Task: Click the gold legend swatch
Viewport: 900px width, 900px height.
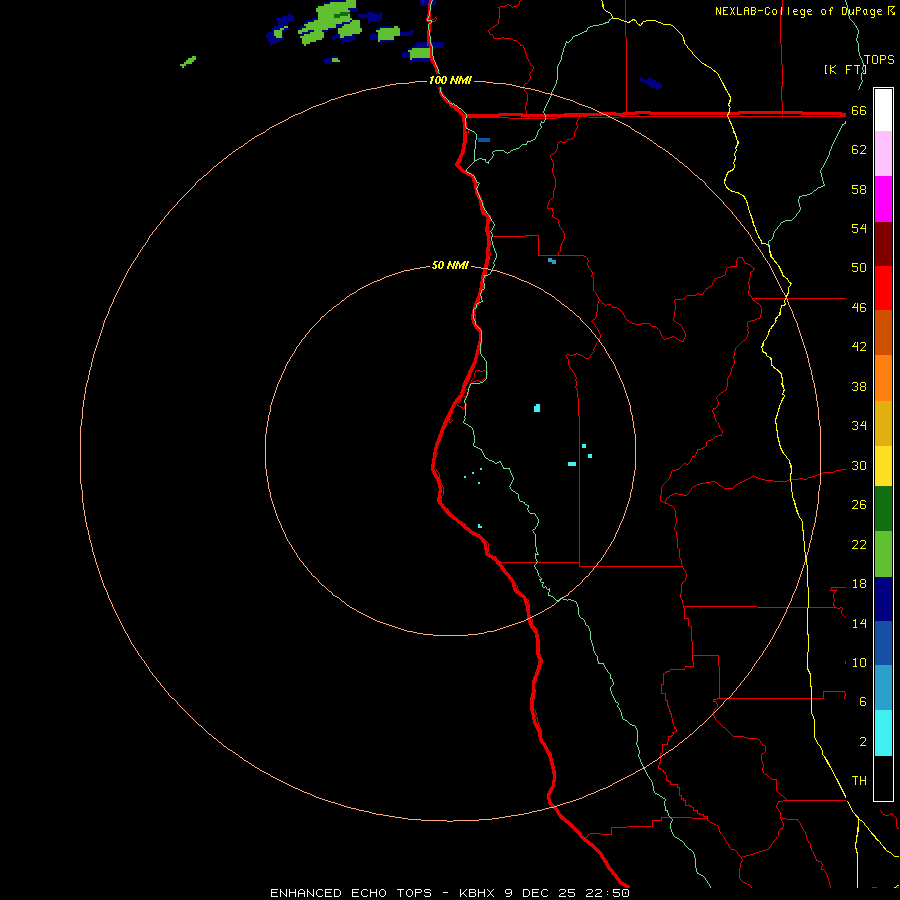Action: [883, 423]
